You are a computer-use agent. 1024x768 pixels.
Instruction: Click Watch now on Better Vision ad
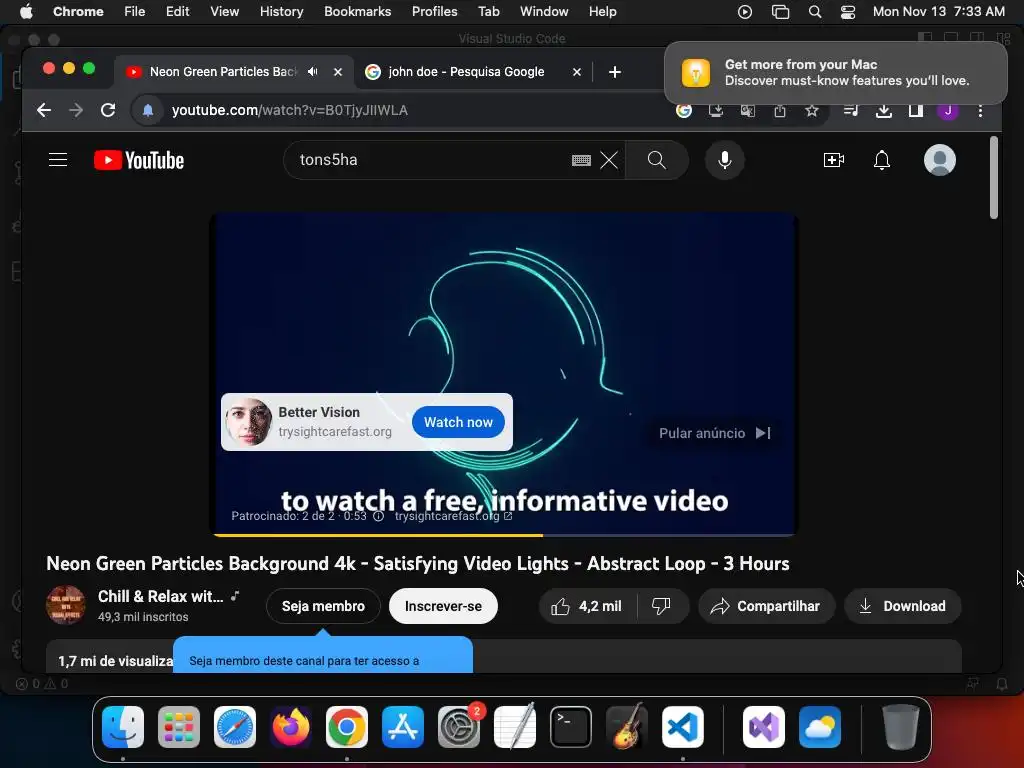coord(458,423)
